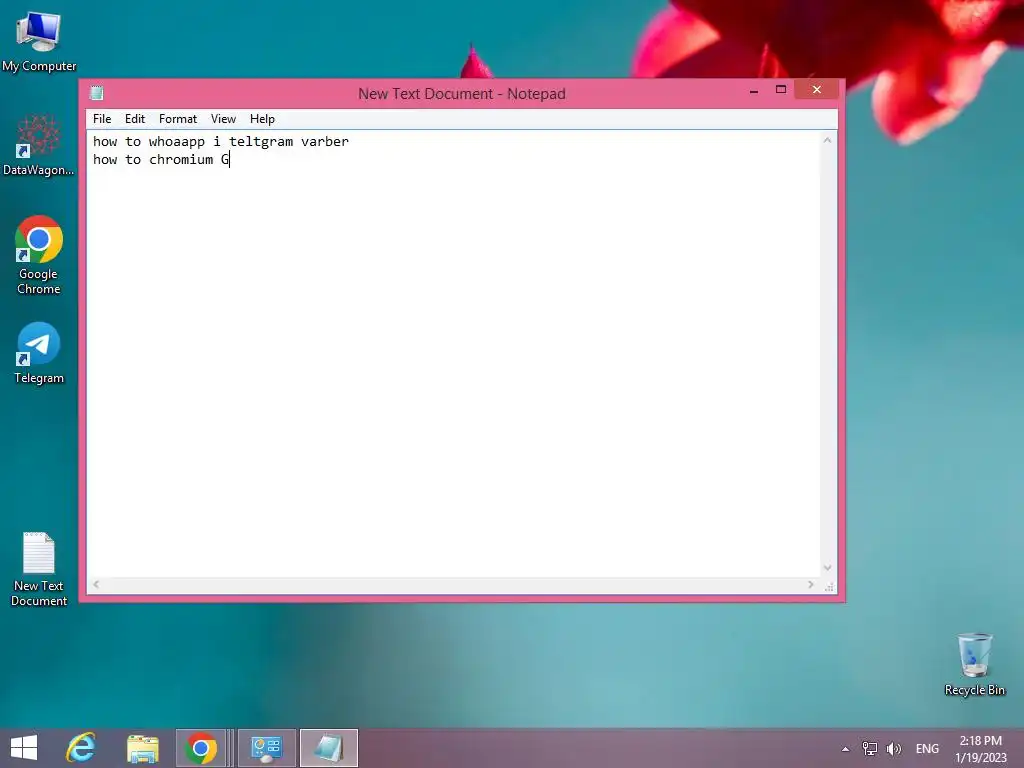This screenshot has height=768, width=1024.
Task: Click the word 'chromium' in the text
Action: click(181, 159)
